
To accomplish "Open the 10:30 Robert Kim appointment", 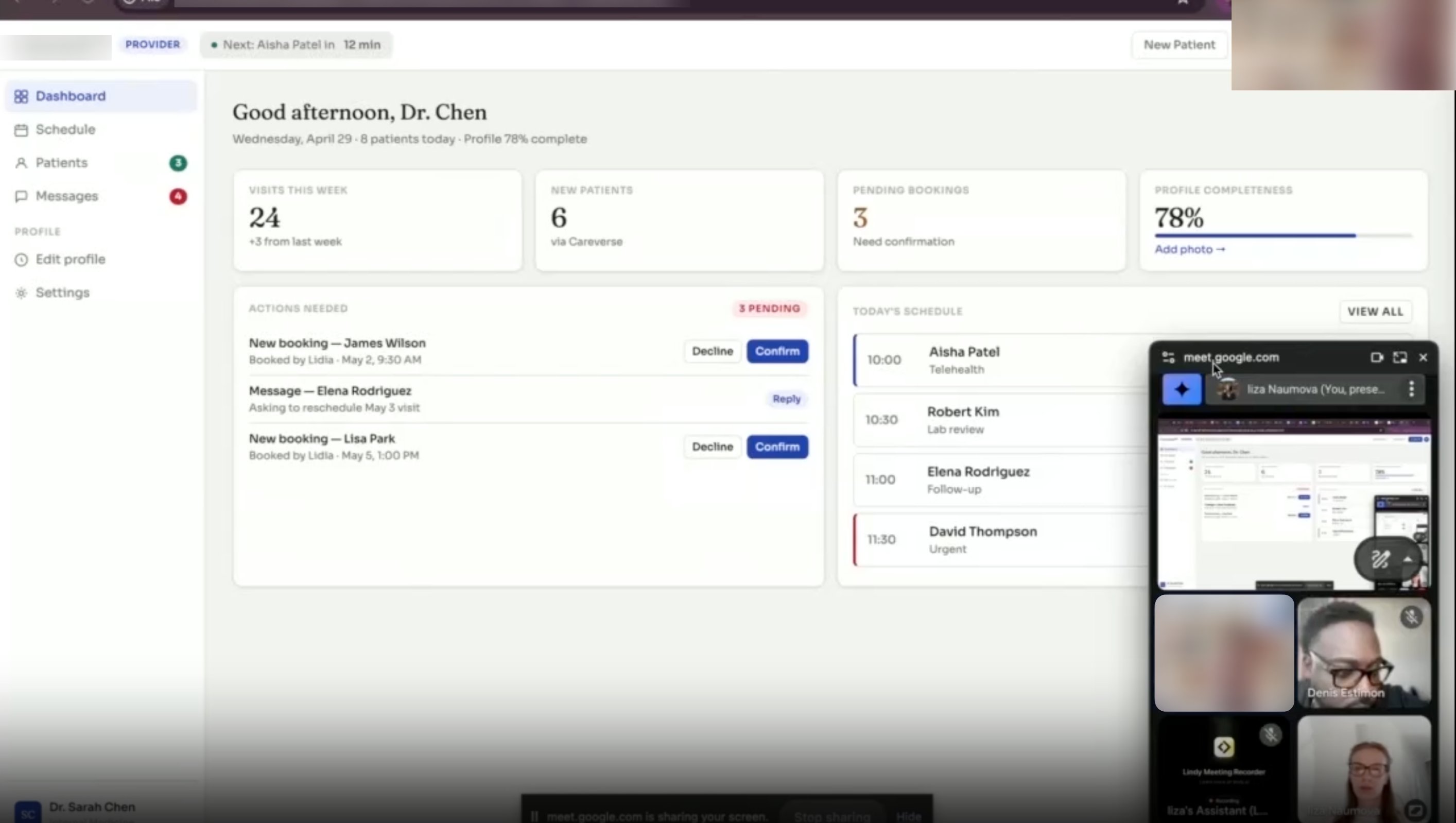I will pos(1000,420).
